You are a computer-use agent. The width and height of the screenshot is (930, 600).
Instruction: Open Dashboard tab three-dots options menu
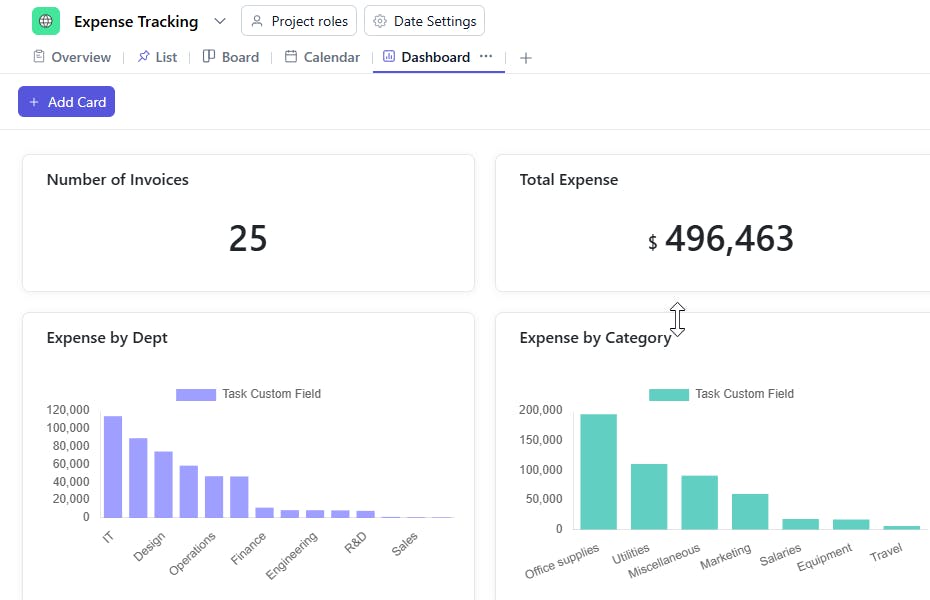point(486,57)
